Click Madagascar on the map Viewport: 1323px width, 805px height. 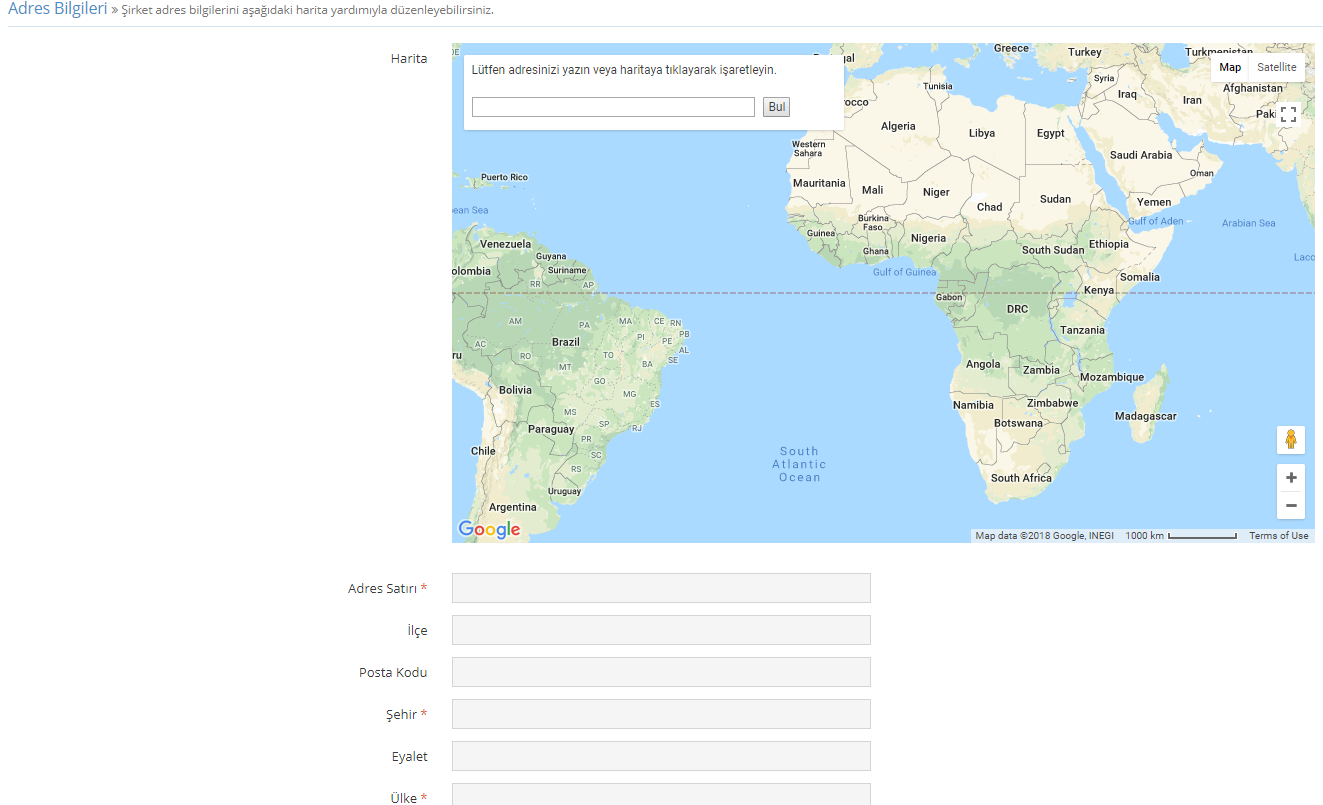coord(1146,416)
